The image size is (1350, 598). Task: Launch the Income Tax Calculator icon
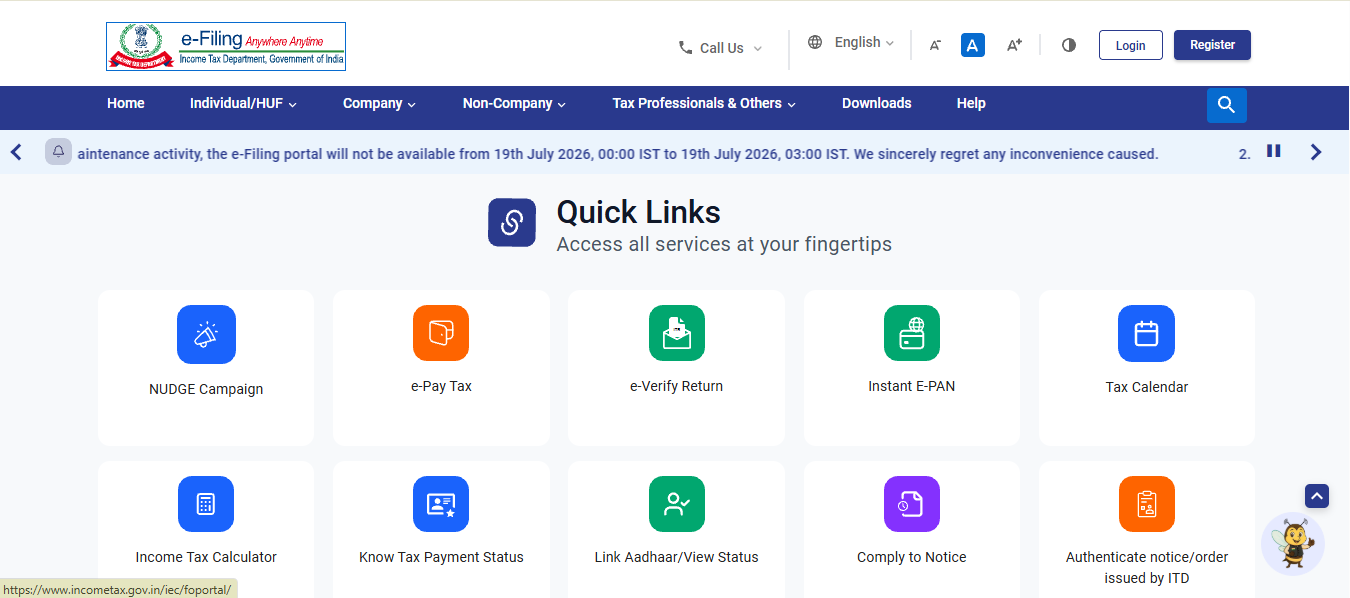coord(206,504)
